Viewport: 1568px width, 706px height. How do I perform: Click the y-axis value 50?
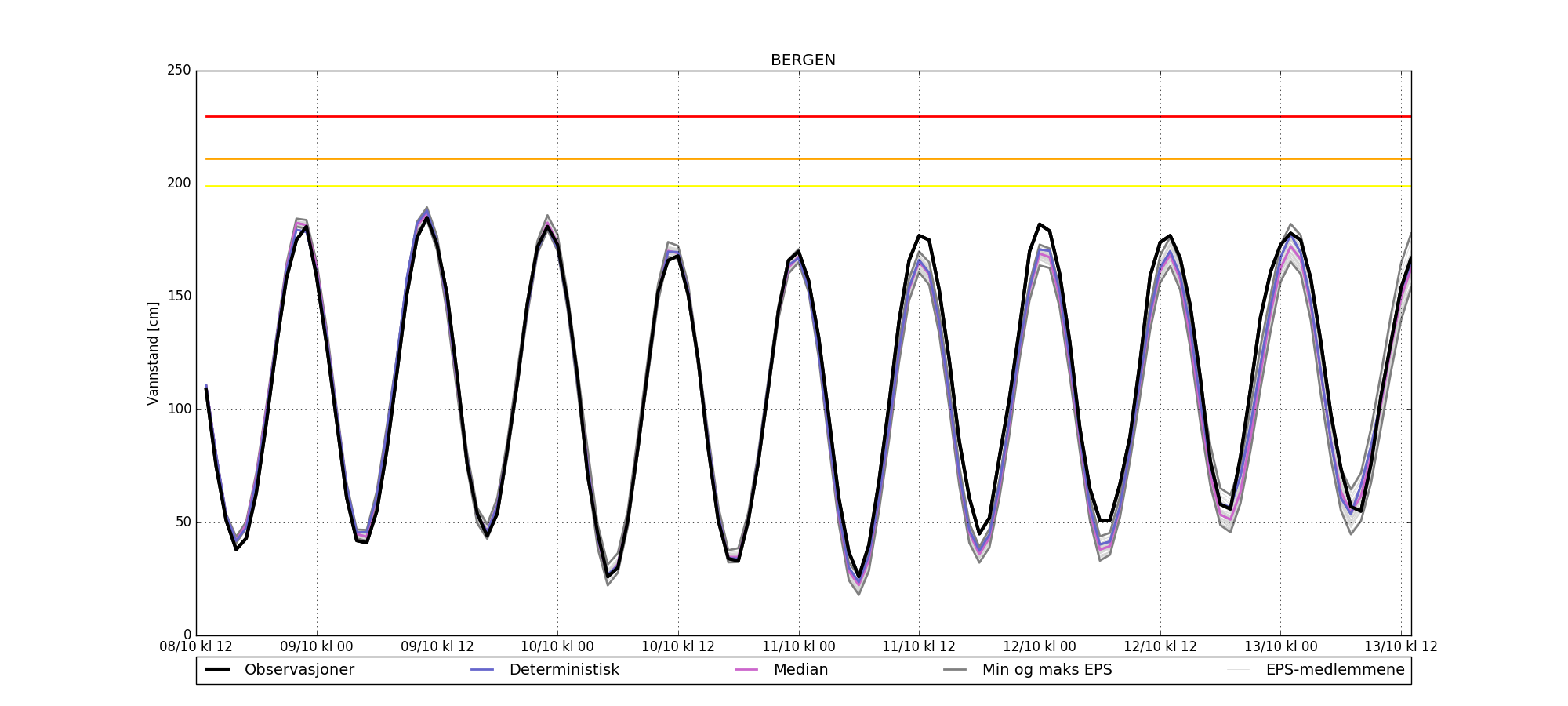(183, 522)
